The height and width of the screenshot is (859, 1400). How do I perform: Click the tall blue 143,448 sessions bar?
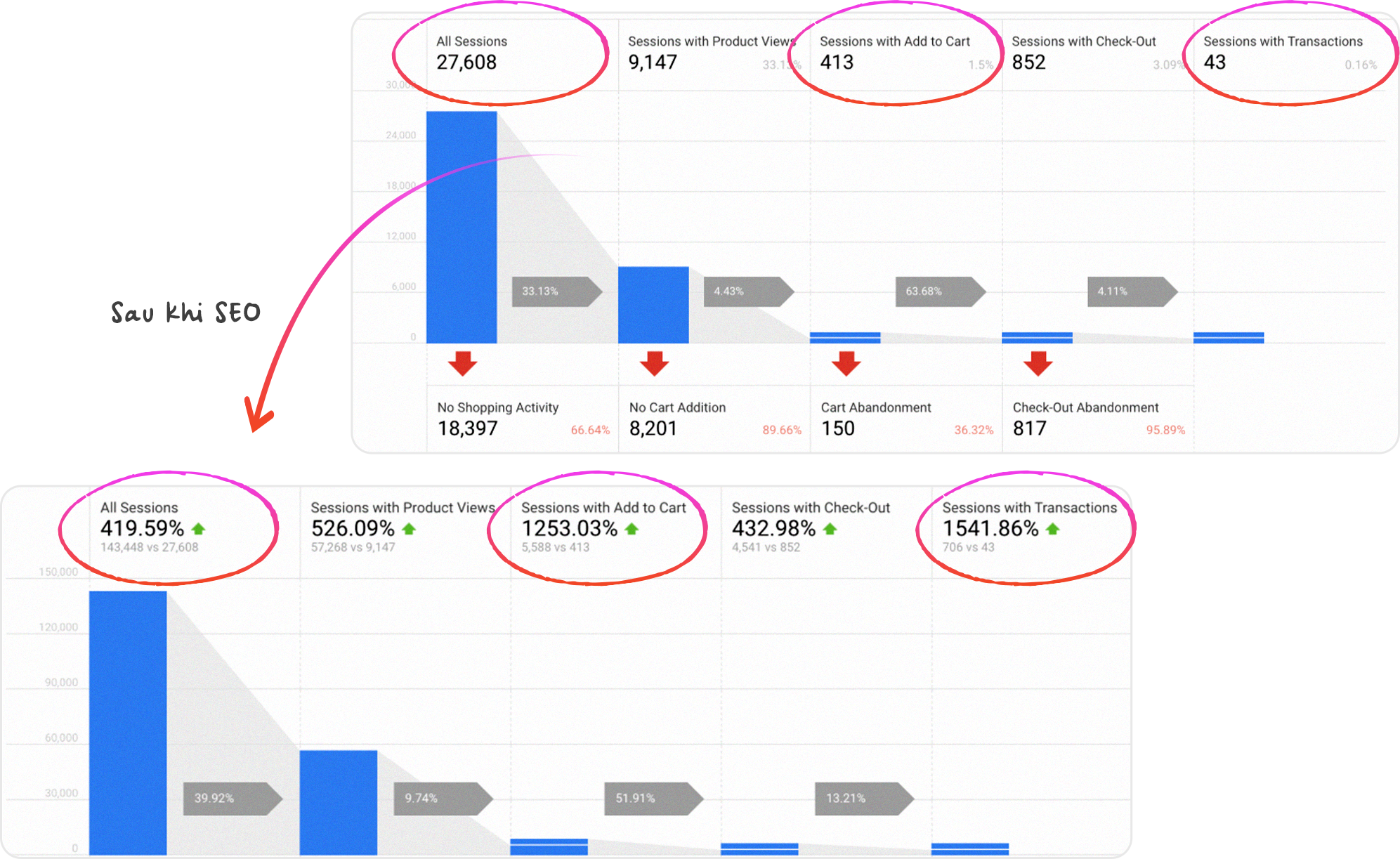coord(128,723)
